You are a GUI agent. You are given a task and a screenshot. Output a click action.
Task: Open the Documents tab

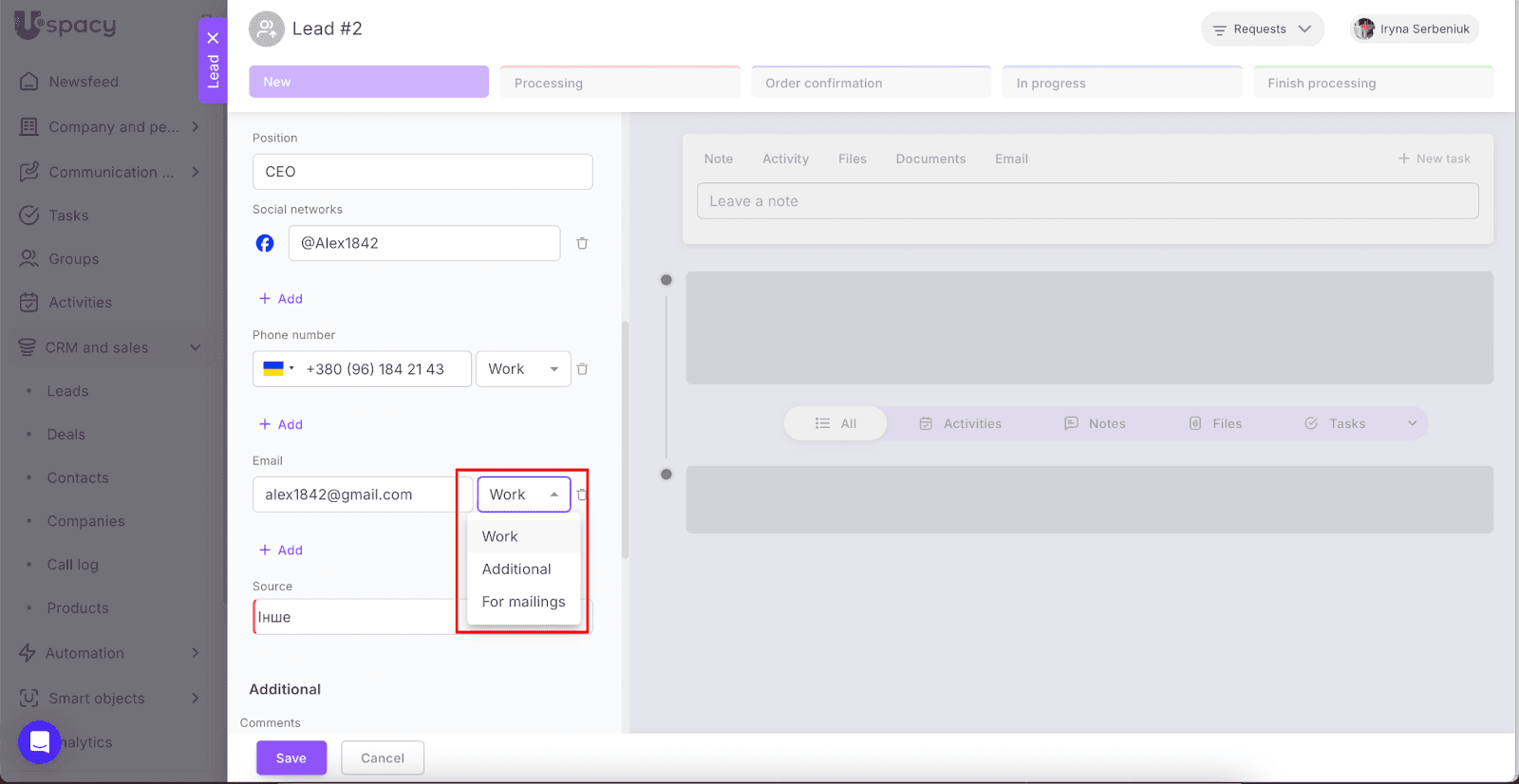[930, 159]
